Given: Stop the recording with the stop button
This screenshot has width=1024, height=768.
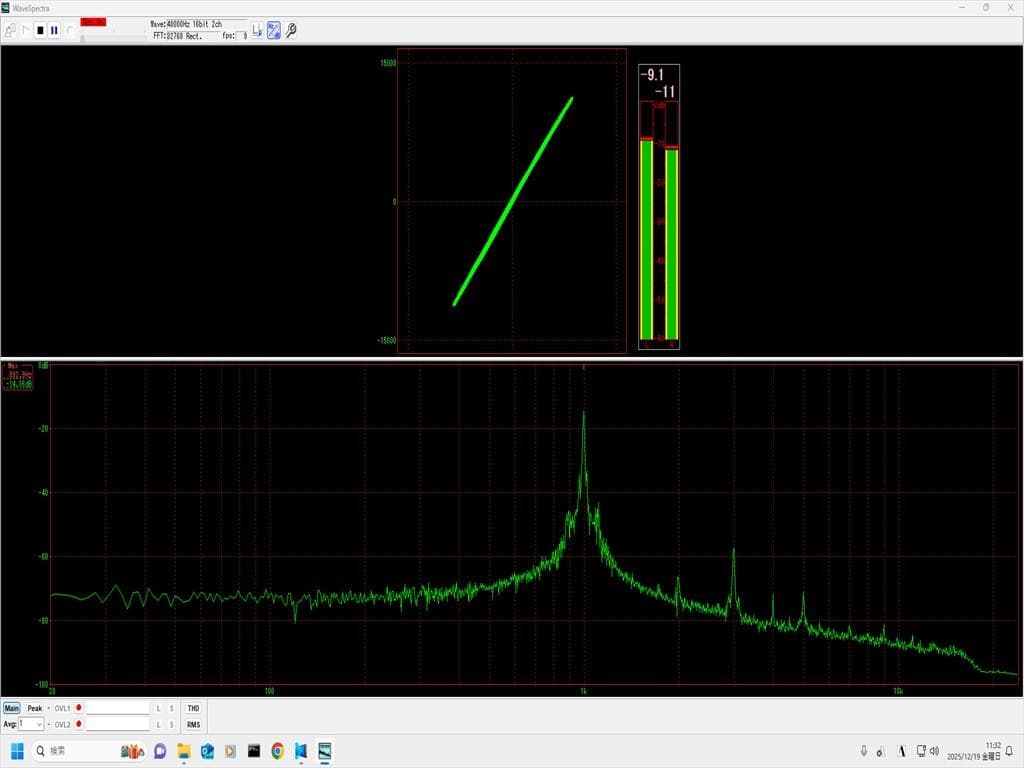Looking at the screenshot, I should [x=40, y=31].
